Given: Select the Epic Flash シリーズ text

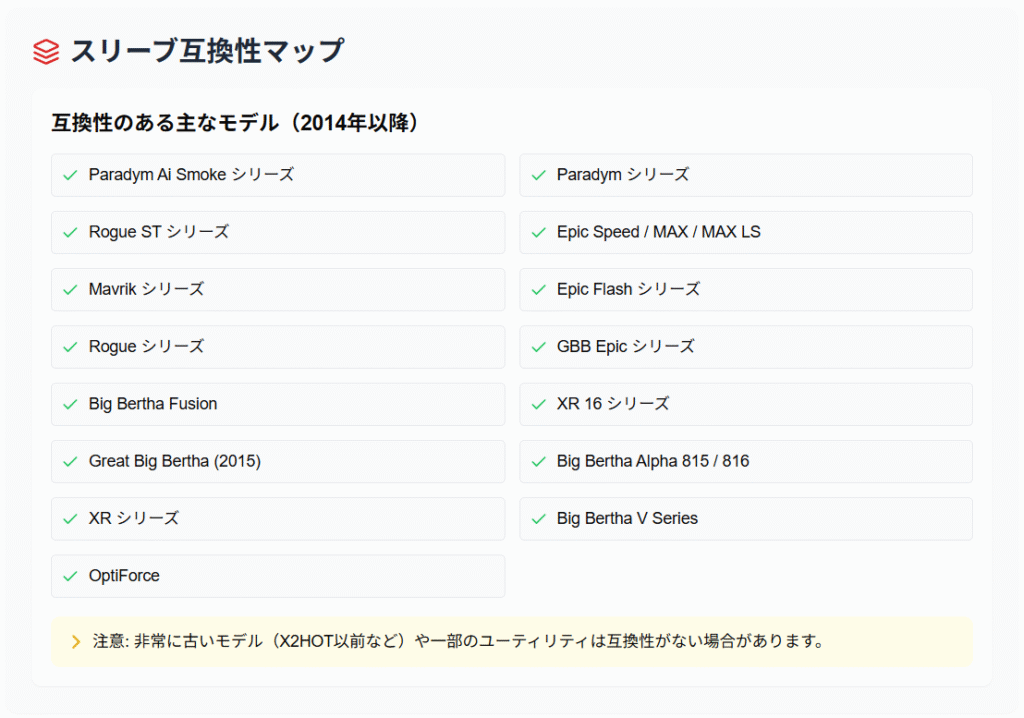Looking at the screenshot, I should pos(628,289).
